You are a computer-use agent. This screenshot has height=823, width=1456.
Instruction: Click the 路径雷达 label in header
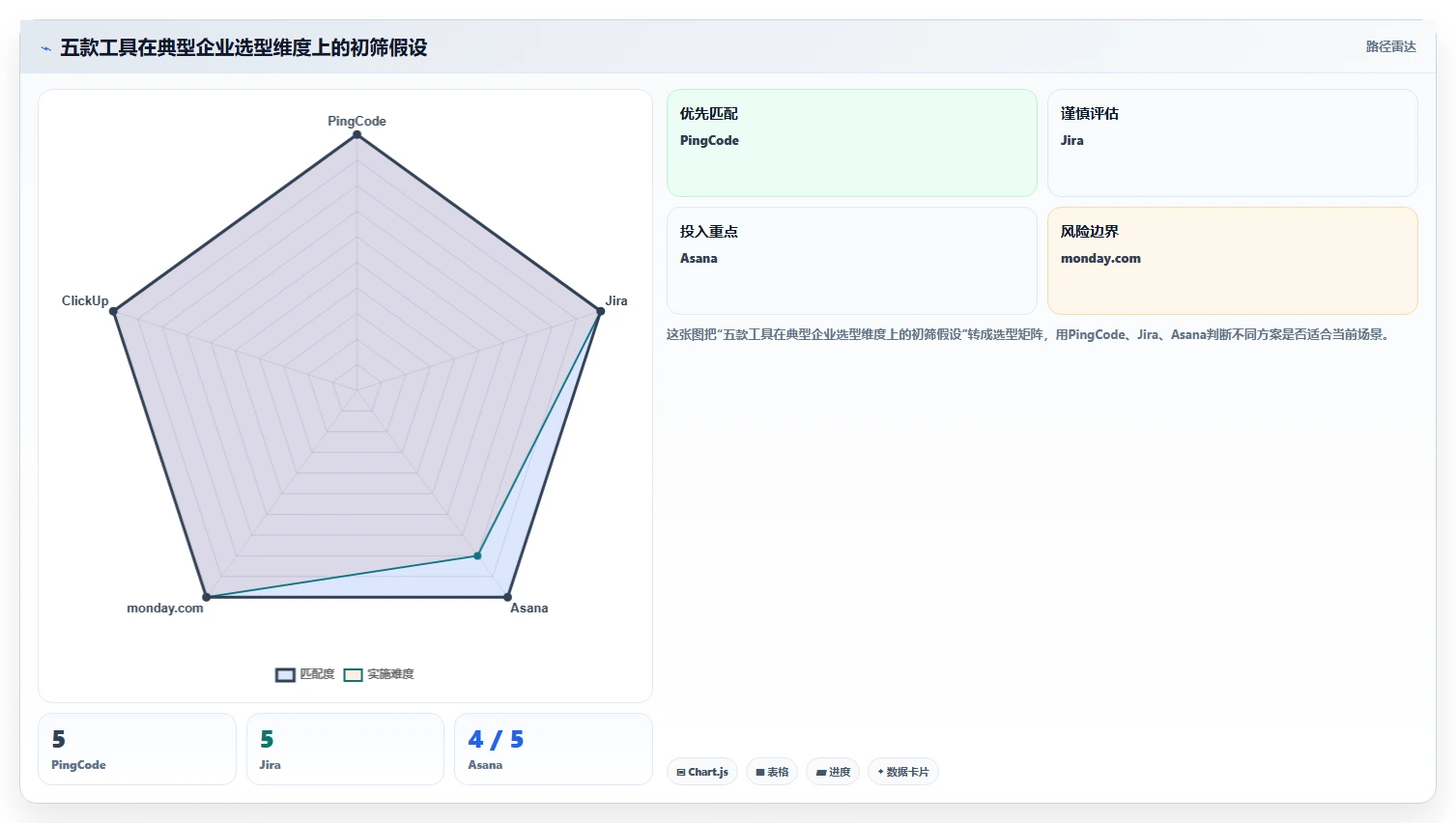click(x=1390, y=46)
